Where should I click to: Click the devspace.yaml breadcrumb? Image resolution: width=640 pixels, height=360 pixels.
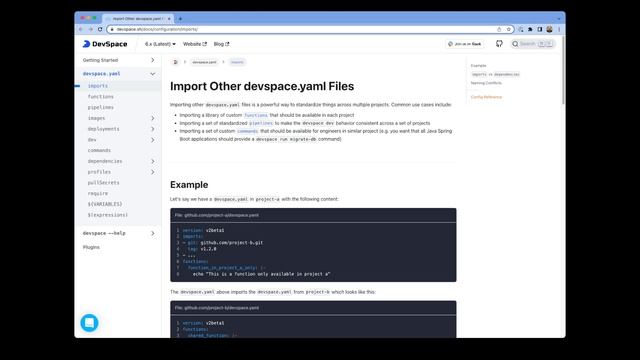pyautogui.click(x=204, y=62)
